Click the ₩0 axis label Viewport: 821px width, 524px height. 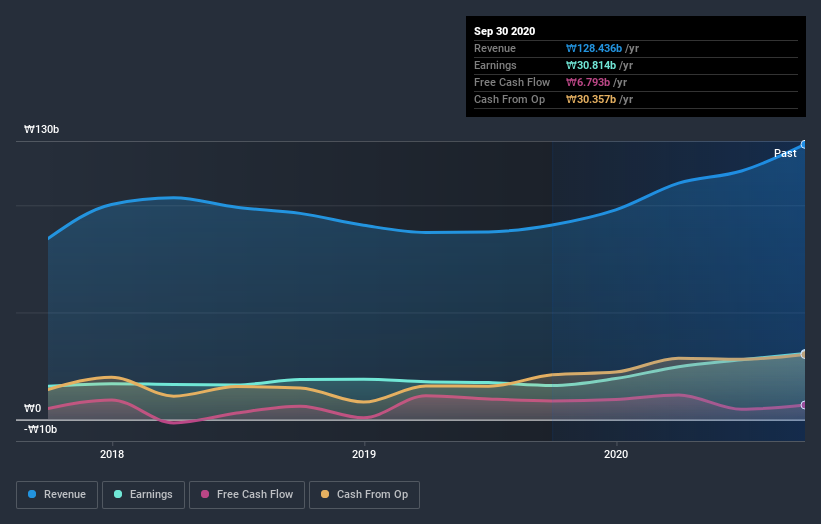point(32,408)
